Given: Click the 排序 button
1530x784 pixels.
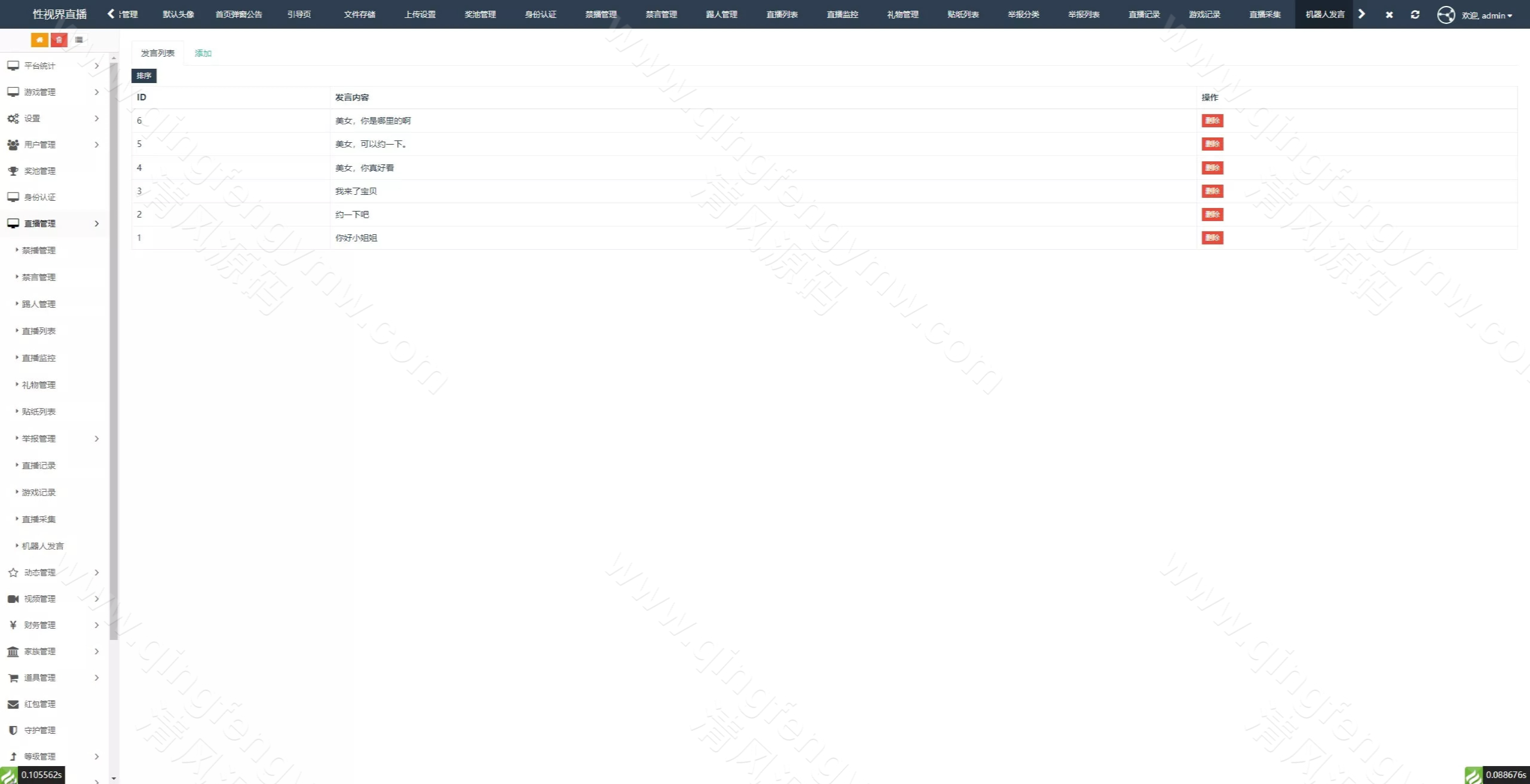Looking at the screenshot, I should pyautogui.click(x=144, y=76).
